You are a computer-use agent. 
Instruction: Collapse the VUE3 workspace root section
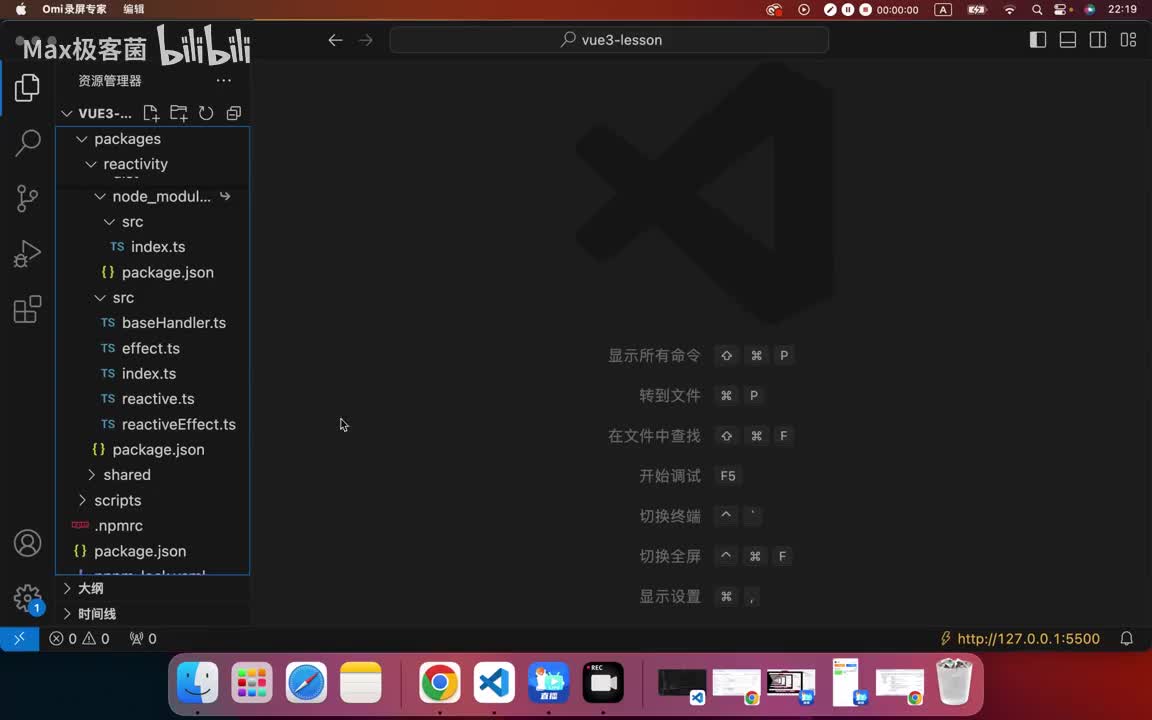click(97, 113)
